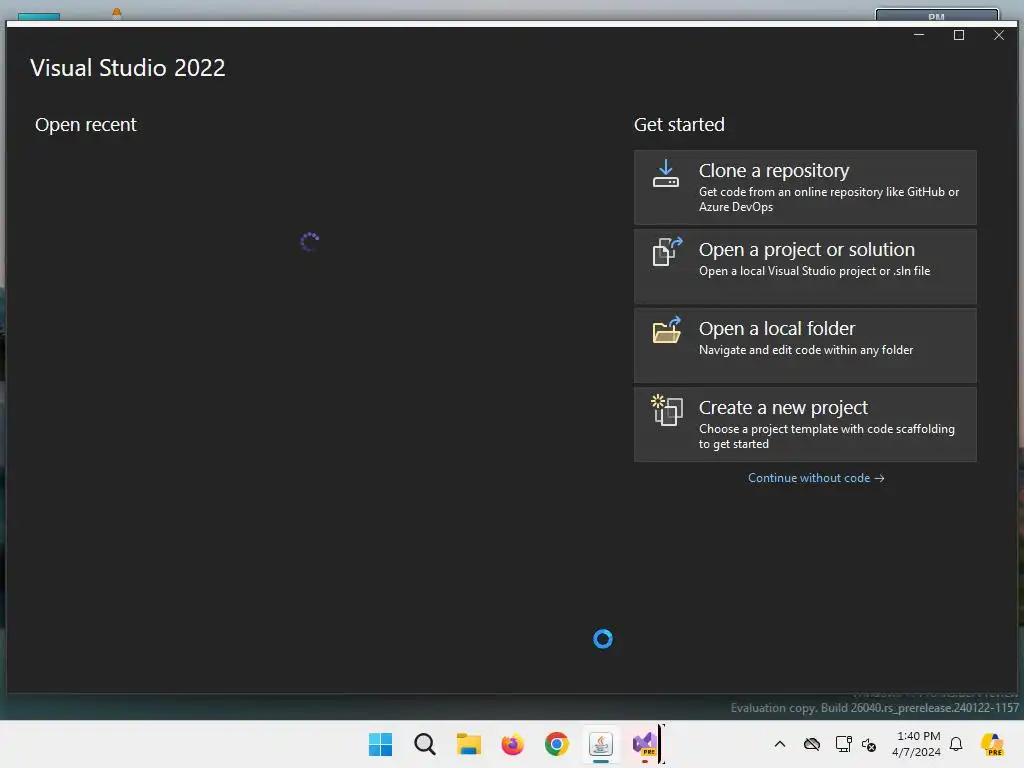The width and height of the screenshot is (1024, 768).
Task: Follow the Continue without code link
Action: coord(816,478)
